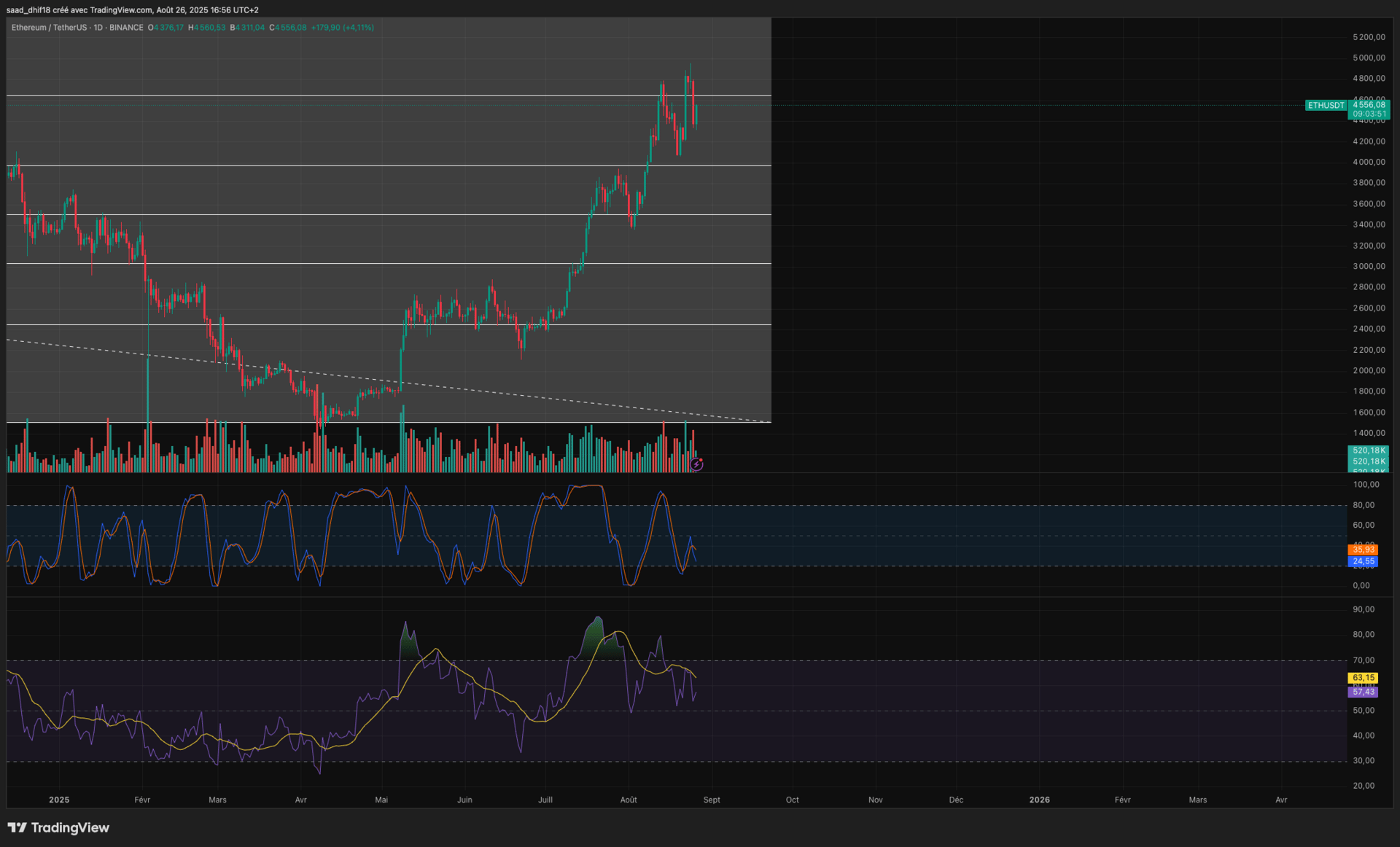The height and width of the screenshot is (847, 1400).
Task: Click the purple lightning bolt event icon
Action: pyautogui.click(x=696, y=464)
